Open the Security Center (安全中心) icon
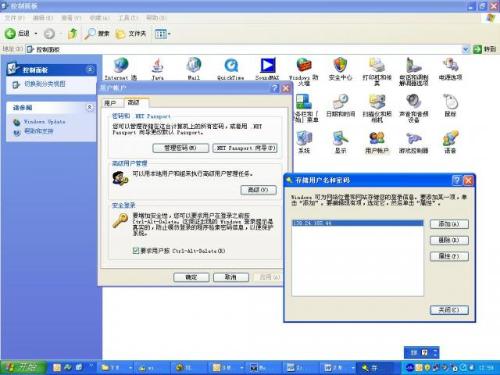500x375 pixels. tap(340, 69)
